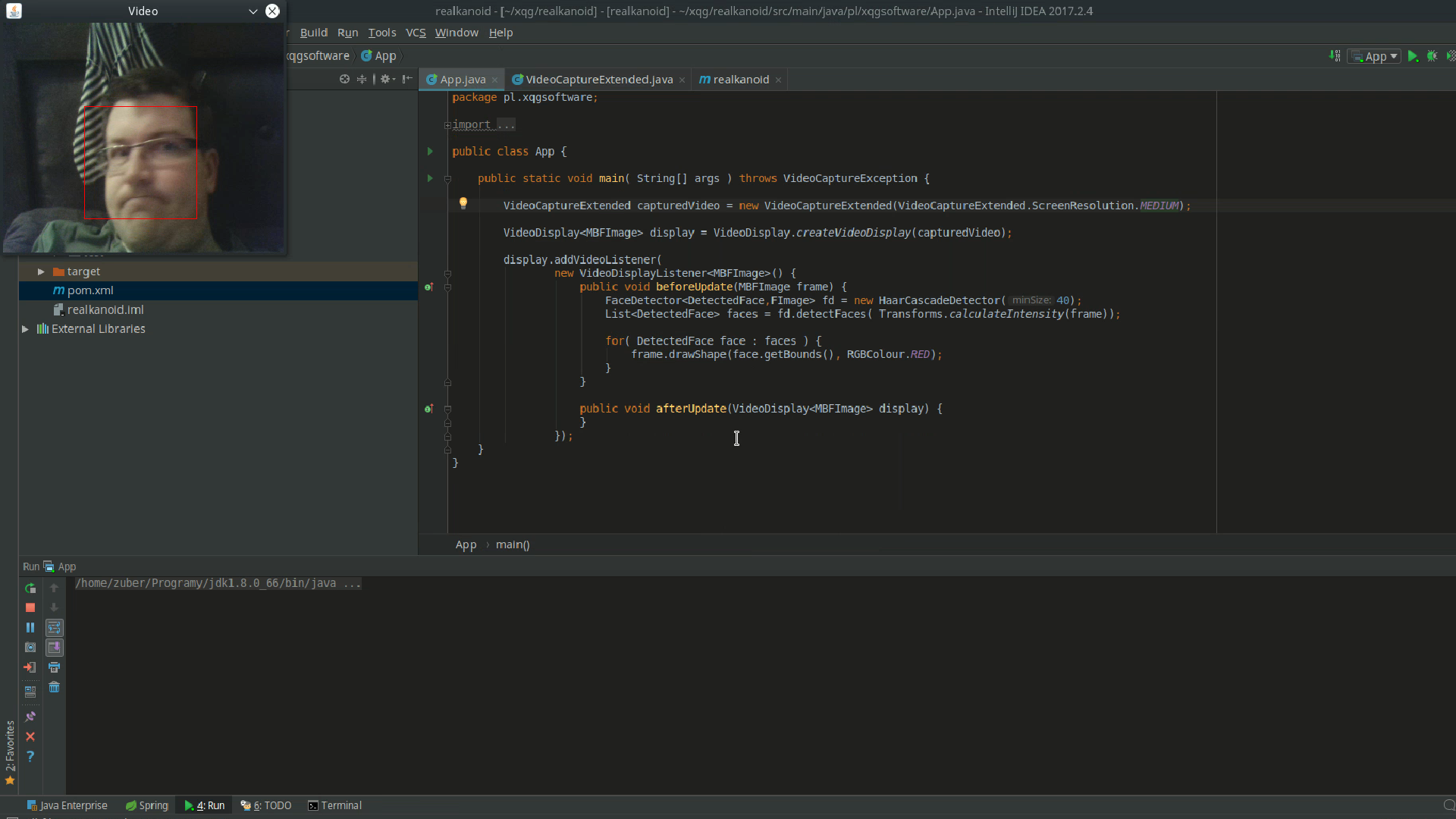1456x819 pixels.
Task: Open Project panel settings gear
Action: coord(388,79)
